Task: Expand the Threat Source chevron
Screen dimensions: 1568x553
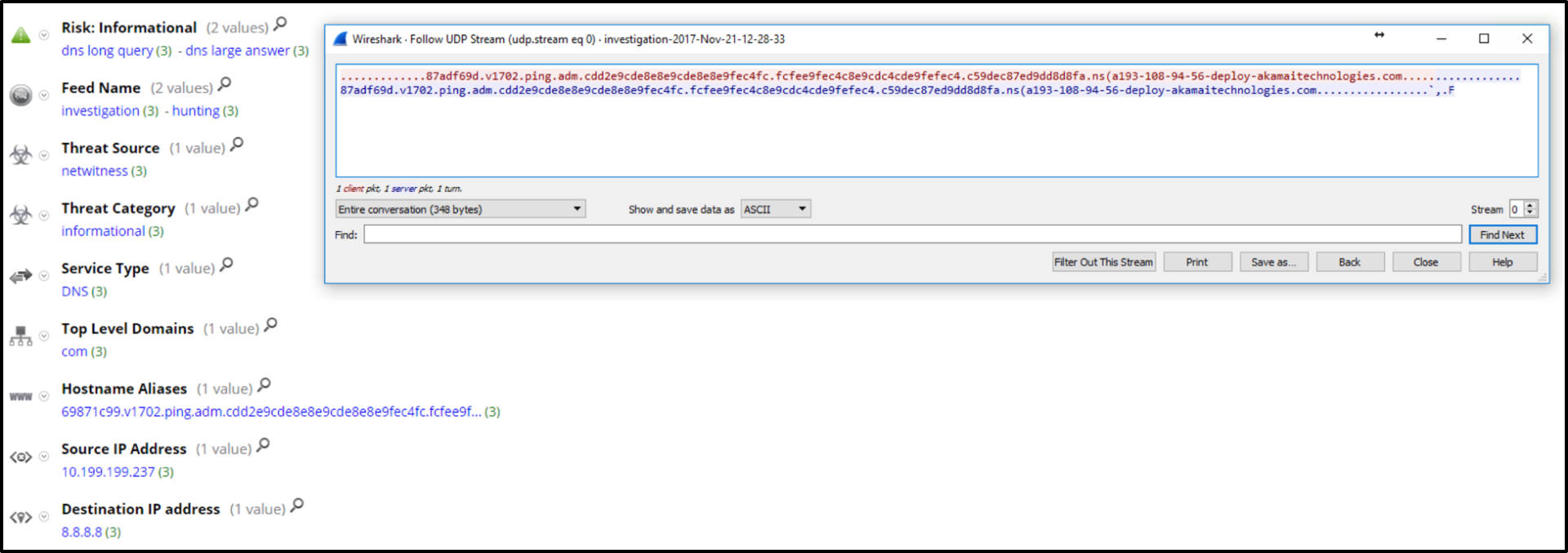Action: (44, 155)
